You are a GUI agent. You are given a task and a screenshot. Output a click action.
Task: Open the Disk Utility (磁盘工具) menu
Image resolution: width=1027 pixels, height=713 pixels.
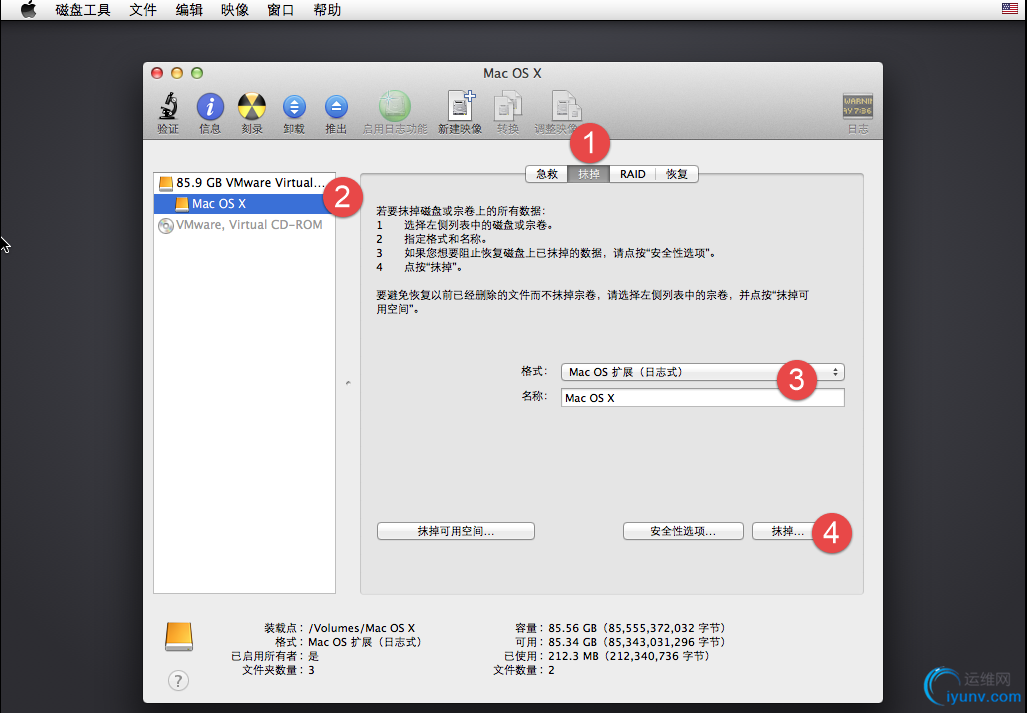[83, 10]
